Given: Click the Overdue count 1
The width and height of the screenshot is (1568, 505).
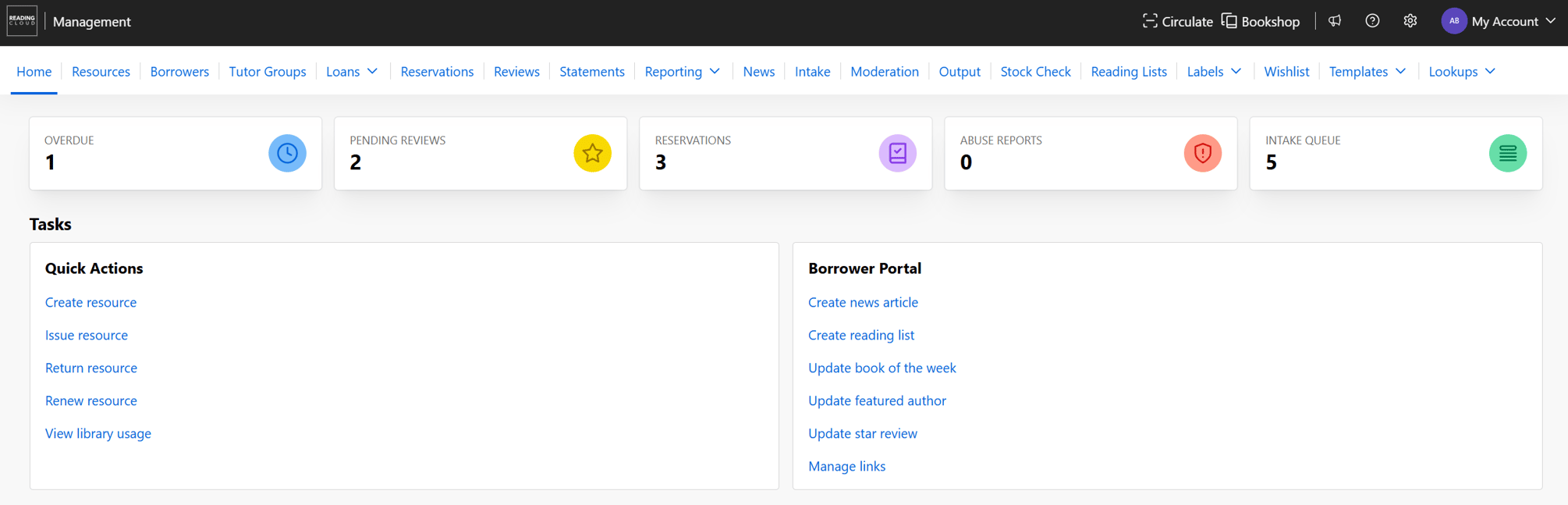Looking at the screenshot, I should pos(50,162).
